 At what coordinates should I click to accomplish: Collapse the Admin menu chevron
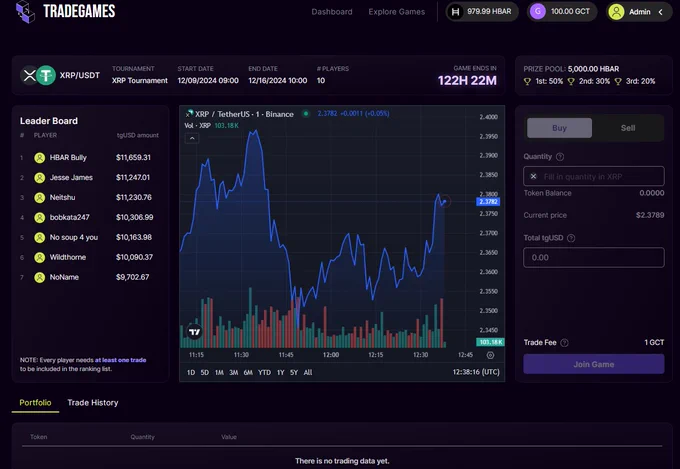click(x=660, y=12)
